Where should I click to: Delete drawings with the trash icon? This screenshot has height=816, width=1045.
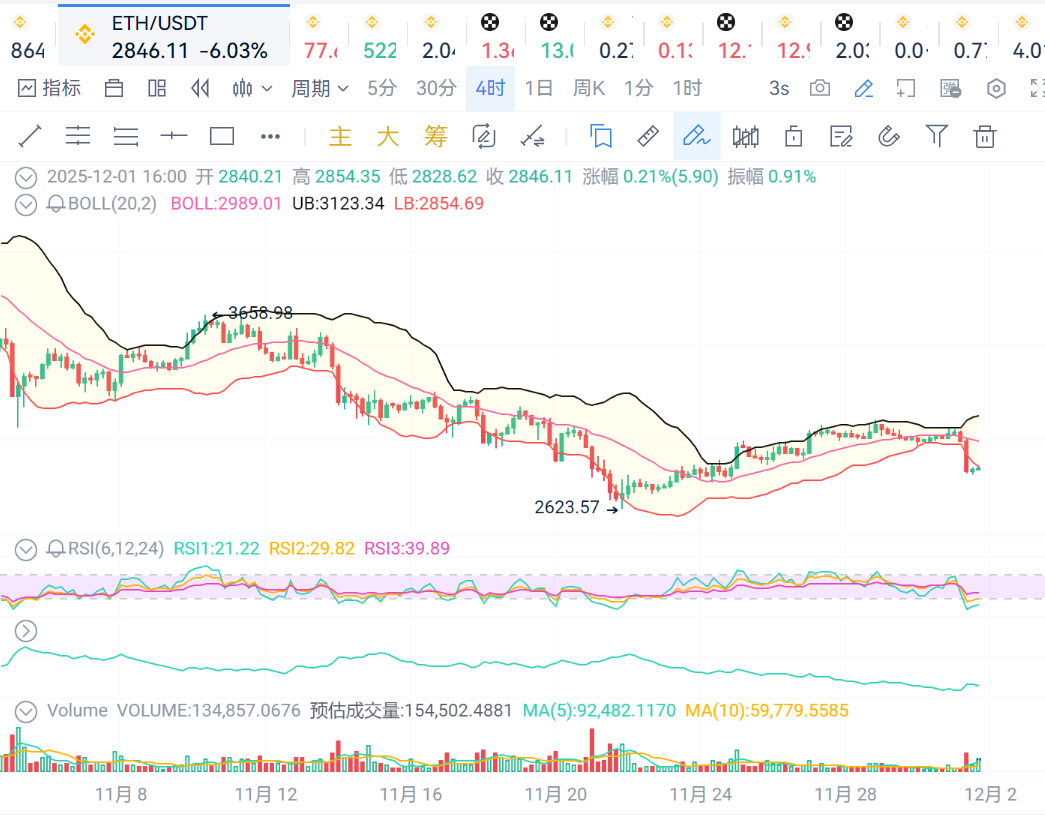coord(985,136)
